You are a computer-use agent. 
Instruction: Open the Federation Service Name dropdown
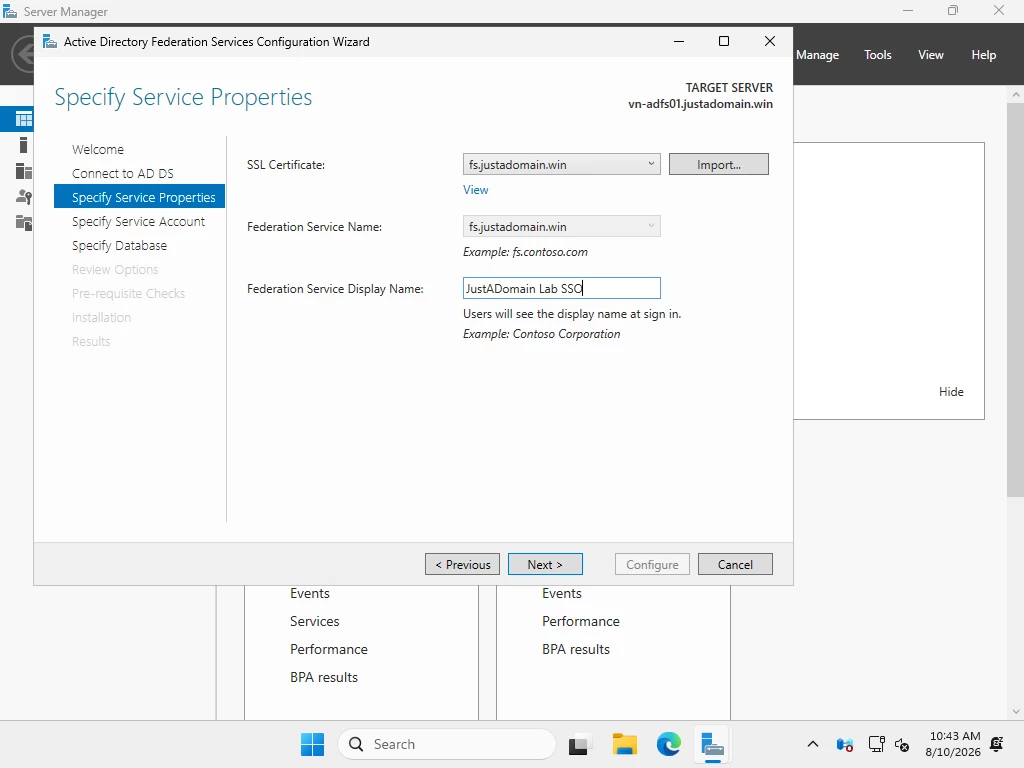pyautogui.click(x=562, y=227)
